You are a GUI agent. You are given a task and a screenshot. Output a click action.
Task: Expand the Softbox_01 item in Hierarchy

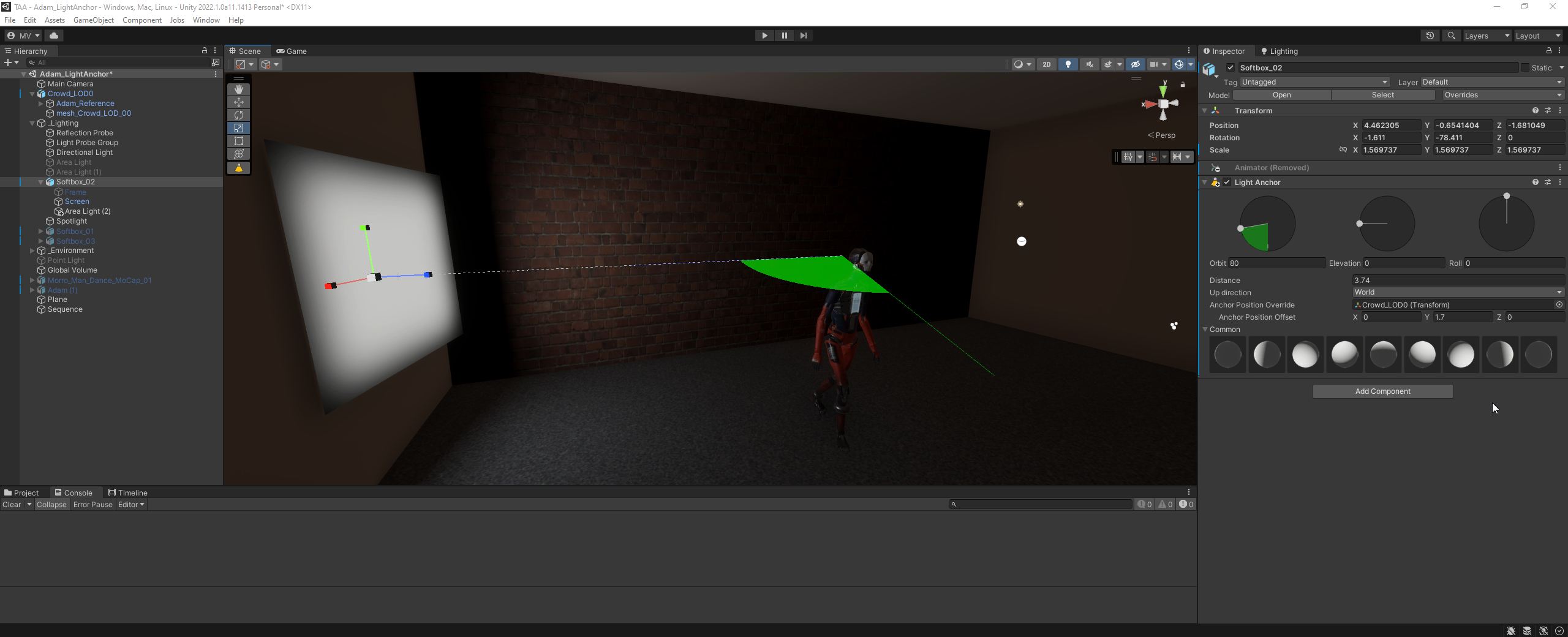pos(40,231)
